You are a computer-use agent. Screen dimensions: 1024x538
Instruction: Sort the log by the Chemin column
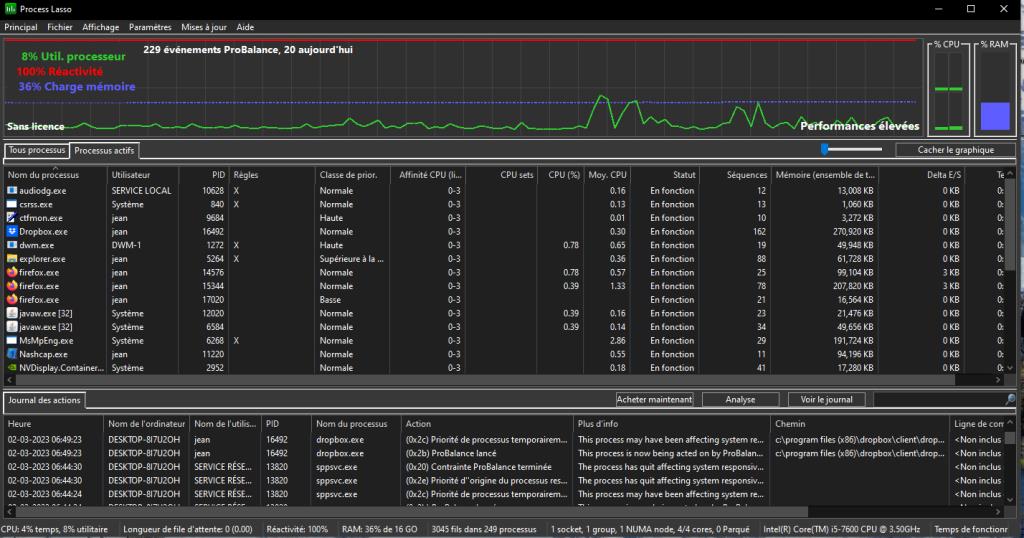click(859, 424)
